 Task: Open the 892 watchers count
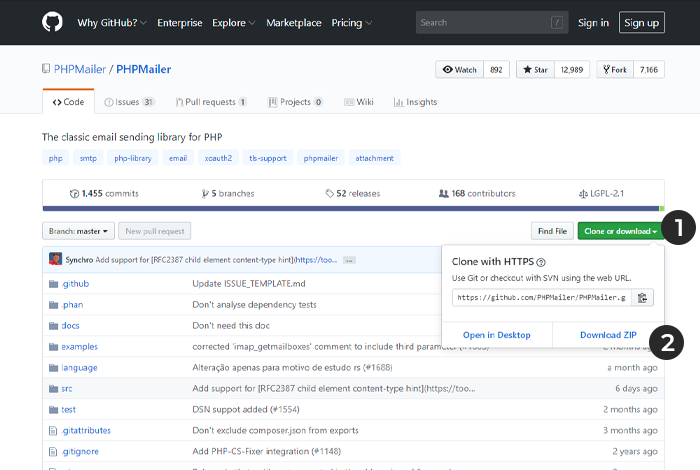496,70
